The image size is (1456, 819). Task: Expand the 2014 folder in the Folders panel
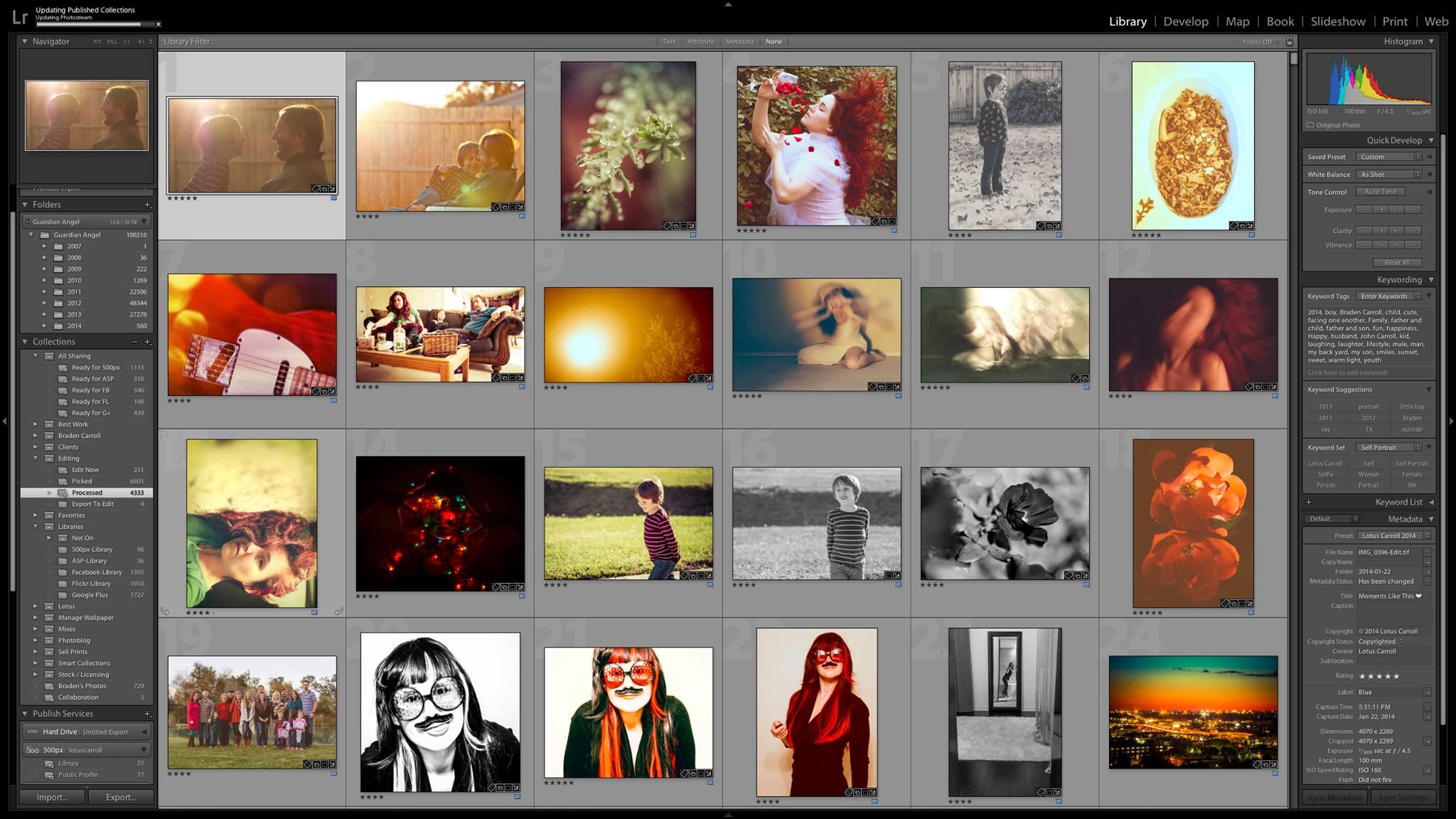coord(45,326)
